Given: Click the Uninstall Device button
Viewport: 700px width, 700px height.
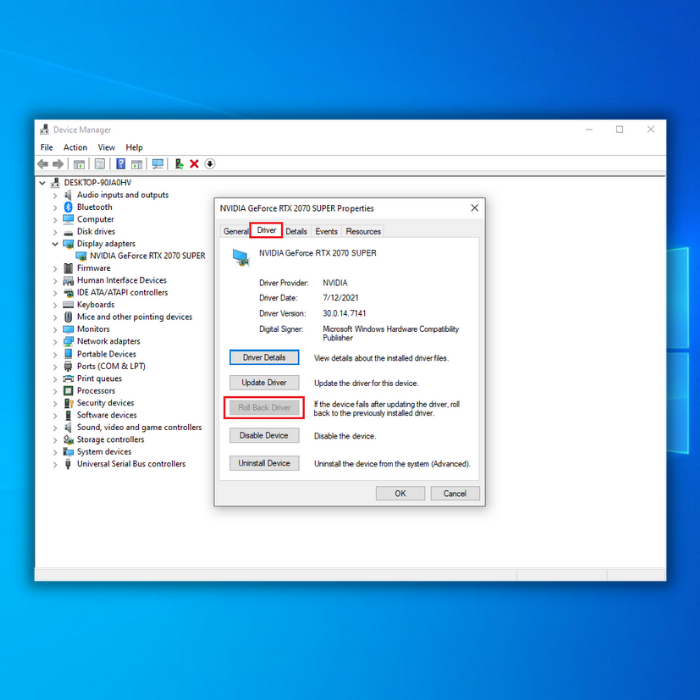Looking at the screenshot, I should click(264, 463).
